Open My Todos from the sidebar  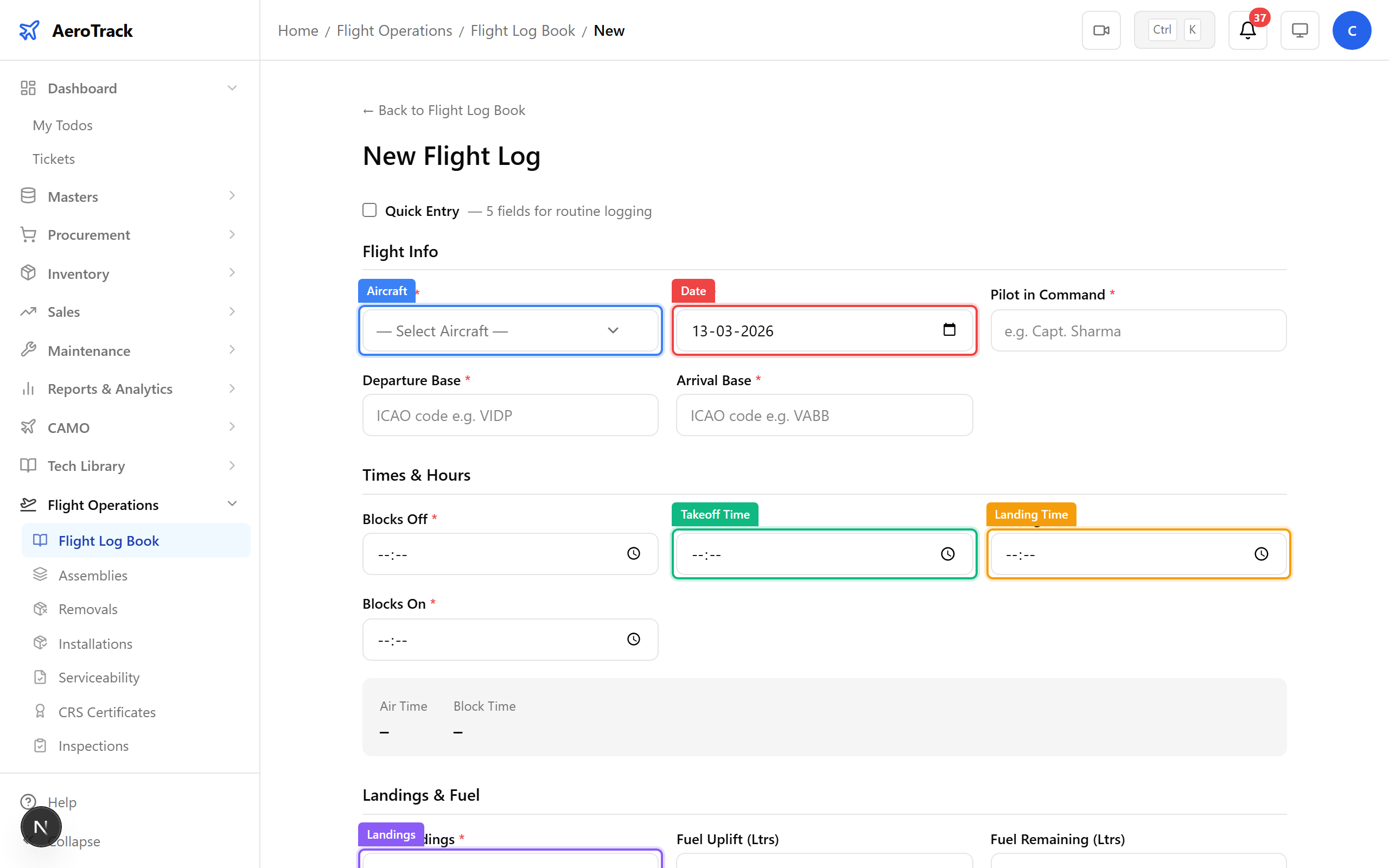[62, 125]
